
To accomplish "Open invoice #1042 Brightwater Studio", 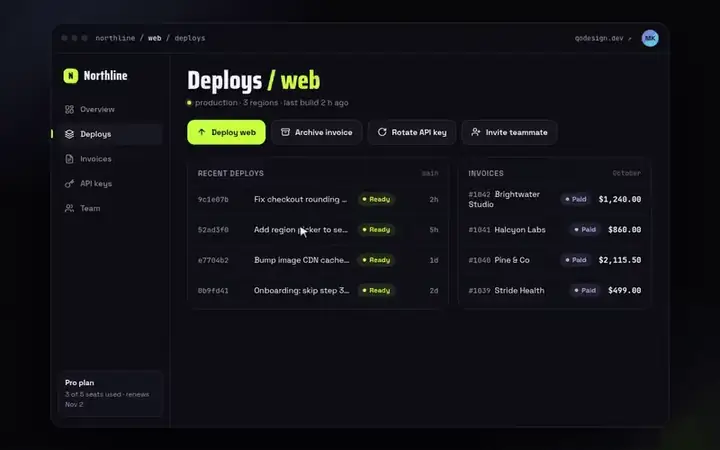I will click(x=555, y=199).
